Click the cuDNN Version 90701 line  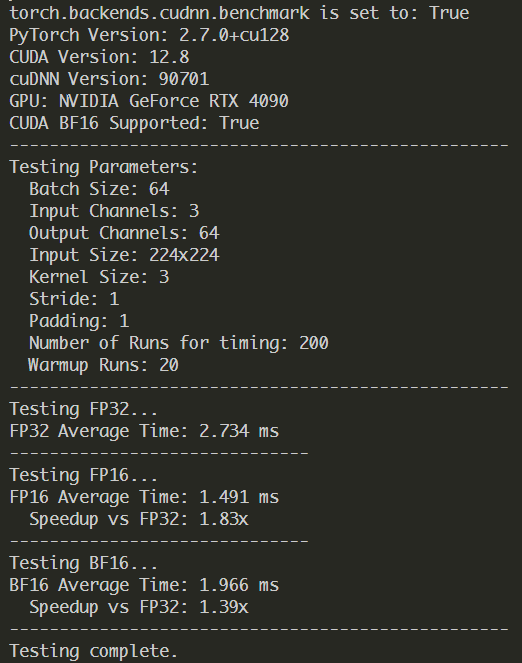[x=109, y=79]
